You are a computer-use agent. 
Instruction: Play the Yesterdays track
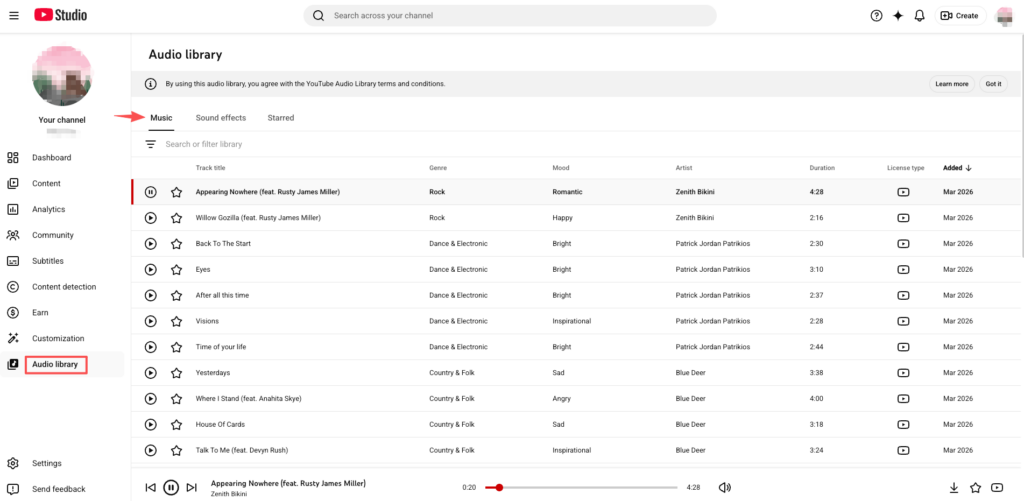coord(150,373)
